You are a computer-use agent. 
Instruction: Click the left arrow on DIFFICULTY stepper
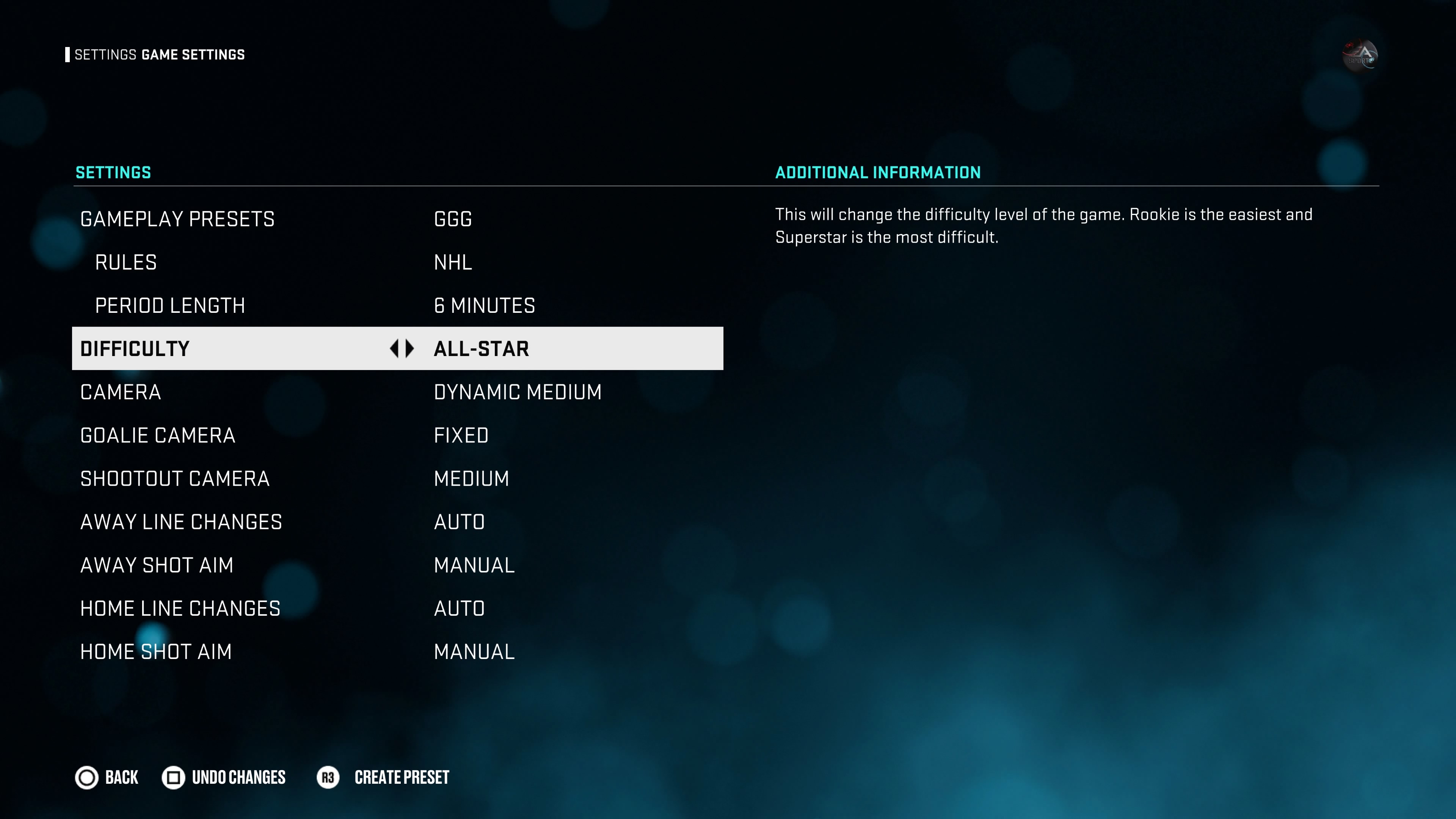[395, 348]
